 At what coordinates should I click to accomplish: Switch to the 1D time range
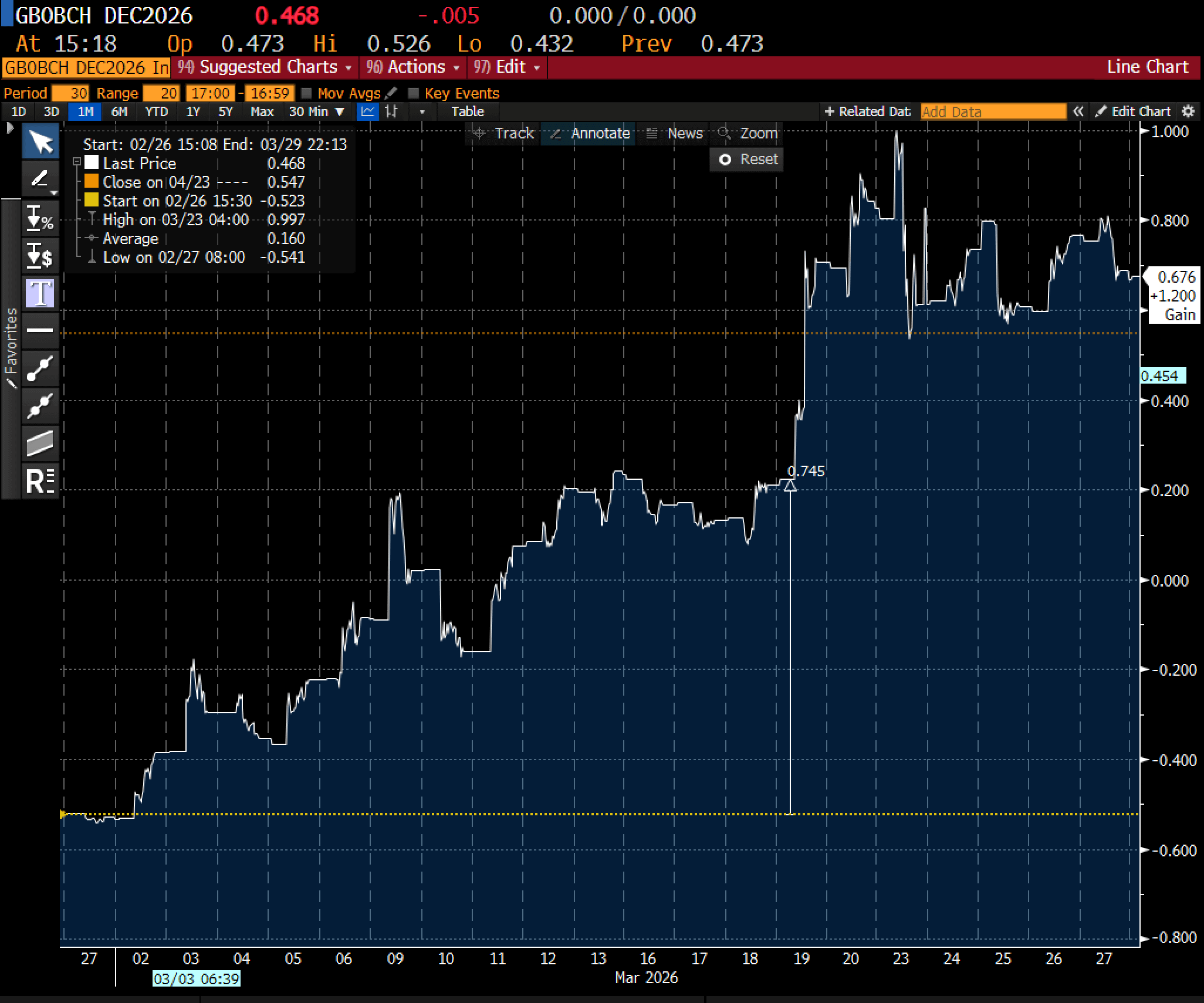18,111
